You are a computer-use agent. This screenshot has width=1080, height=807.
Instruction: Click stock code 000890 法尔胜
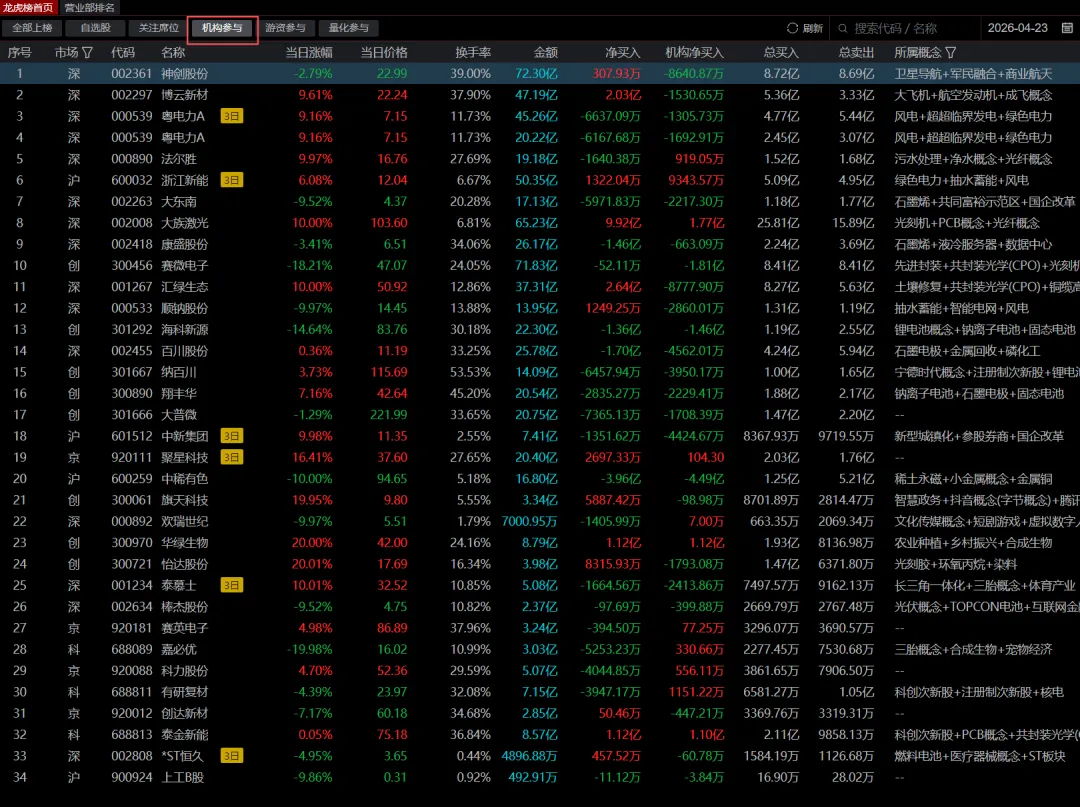(132, 158)
